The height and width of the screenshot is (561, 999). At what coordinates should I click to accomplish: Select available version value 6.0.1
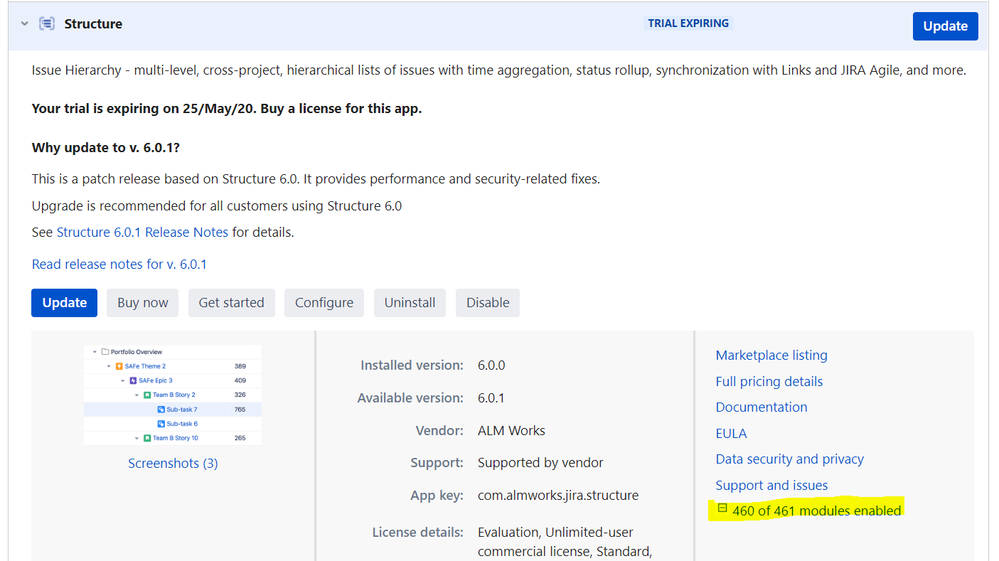pos(491,398)
